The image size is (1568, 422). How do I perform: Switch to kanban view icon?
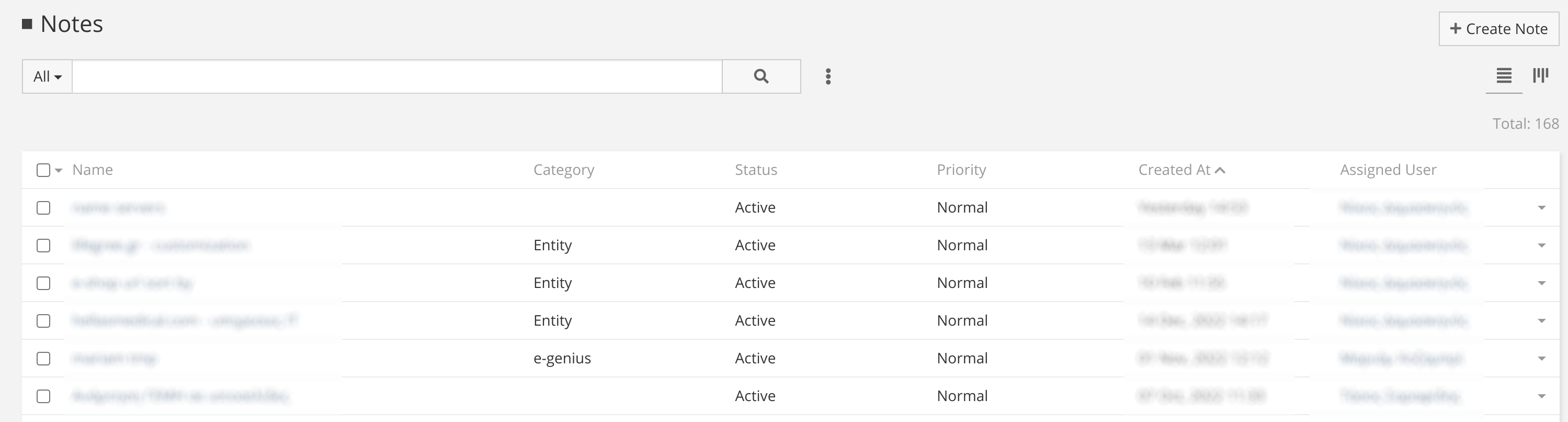[x=1541, y=75]
